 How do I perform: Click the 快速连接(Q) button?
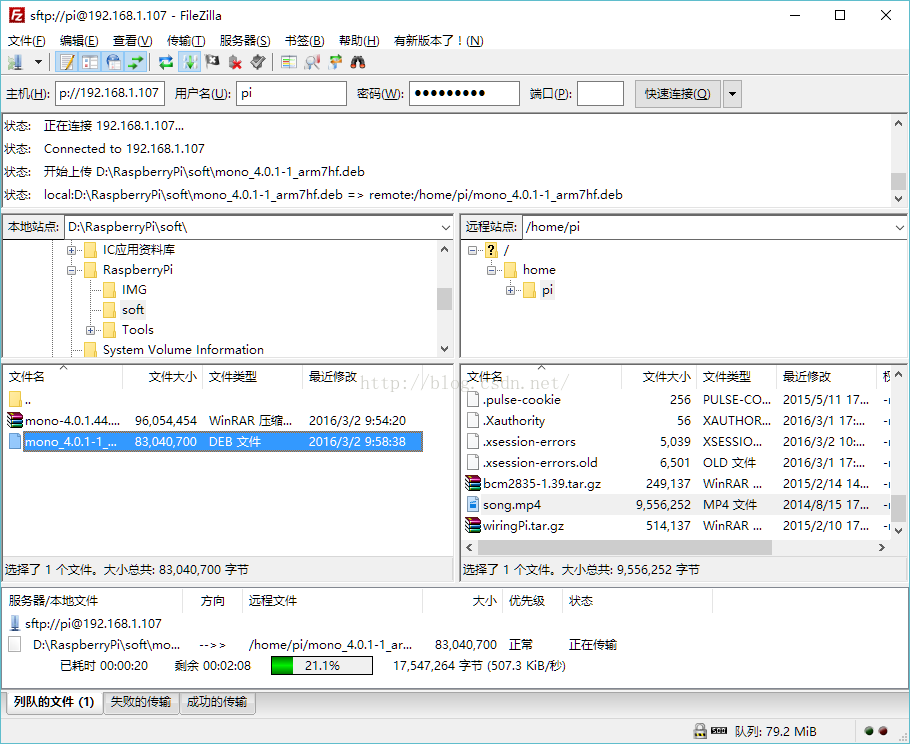677,94
